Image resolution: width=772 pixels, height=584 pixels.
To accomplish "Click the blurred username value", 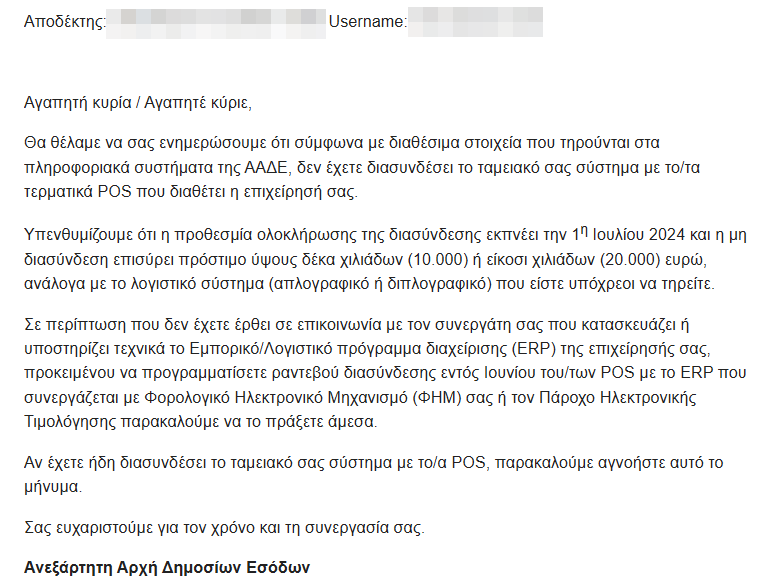I will [475, 22].
